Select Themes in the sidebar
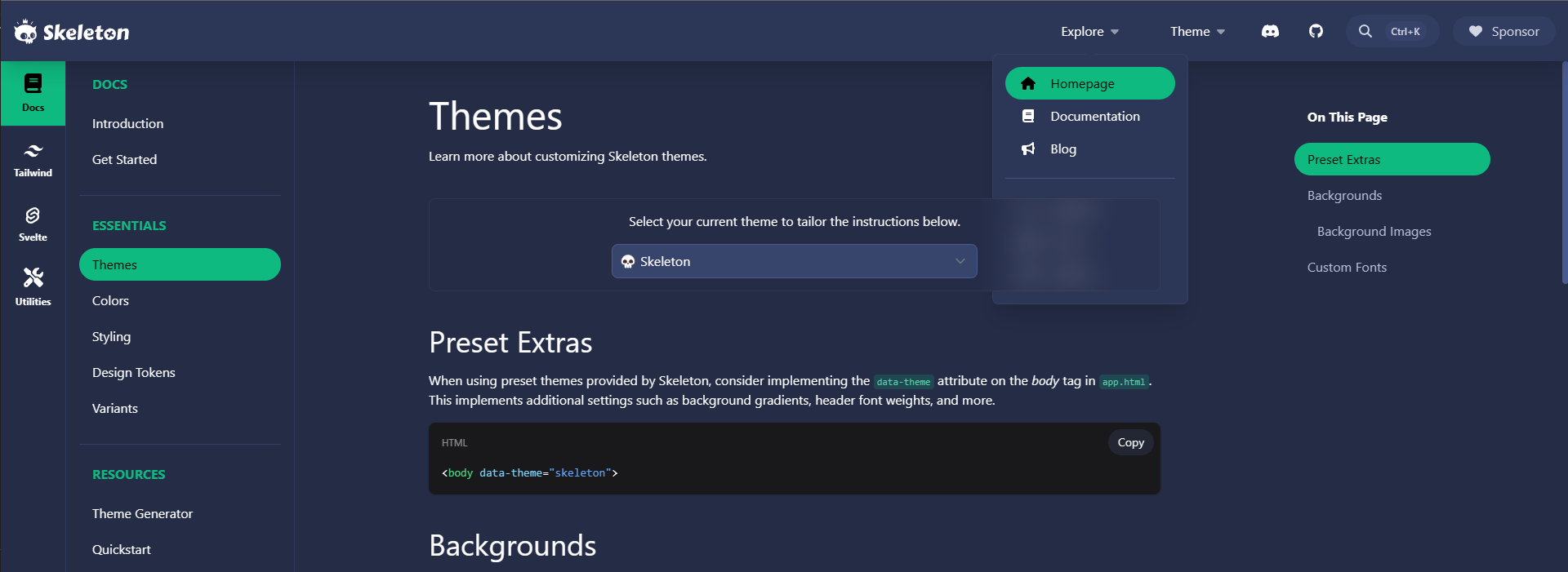Screen dimensions: 1568x572 (180, 264)
